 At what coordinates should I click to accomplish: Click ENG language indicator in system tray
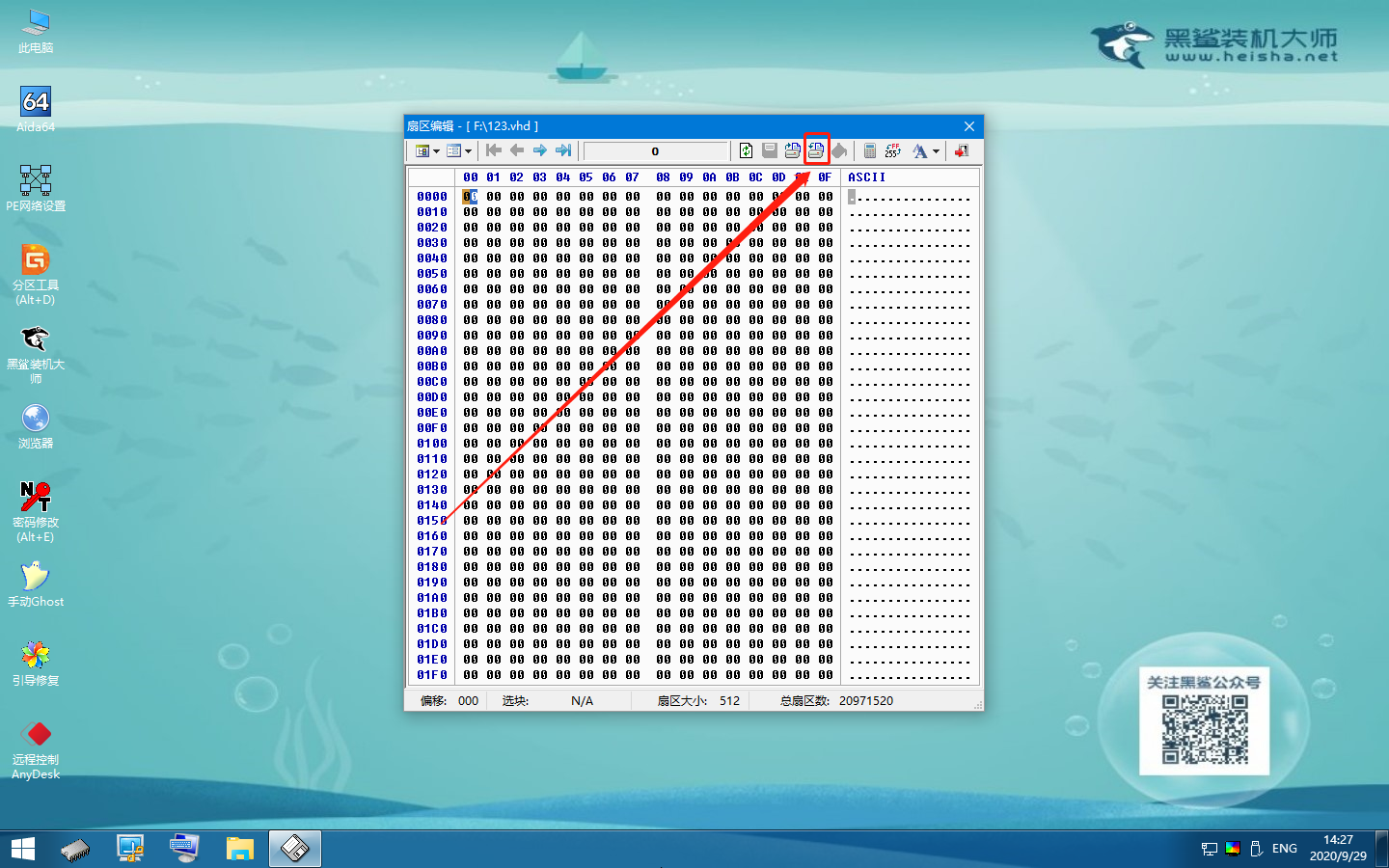(1284, 849)
